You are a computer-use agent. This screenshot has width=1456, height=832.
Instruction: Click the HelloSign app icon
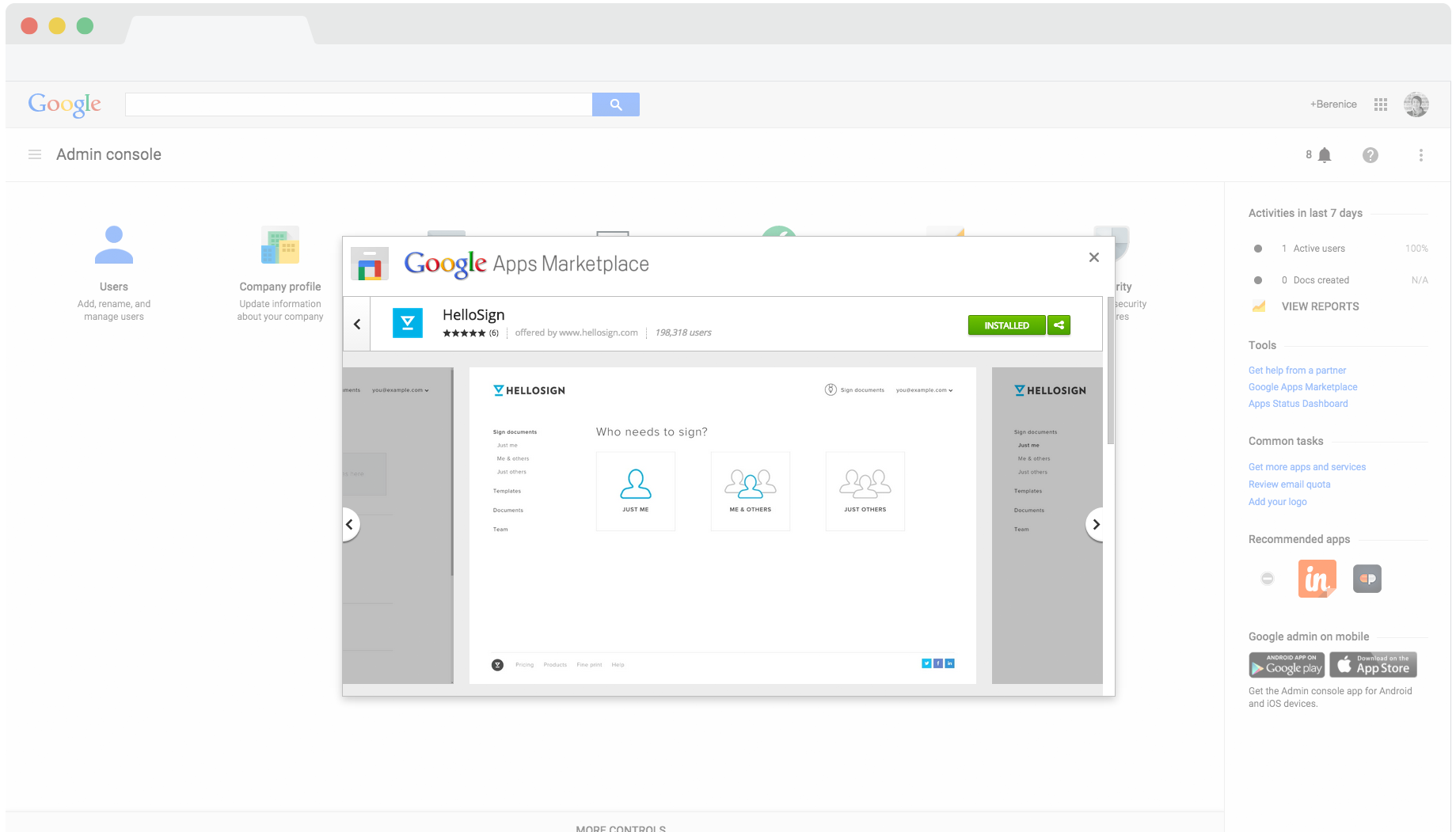click(x=408, y=323)
